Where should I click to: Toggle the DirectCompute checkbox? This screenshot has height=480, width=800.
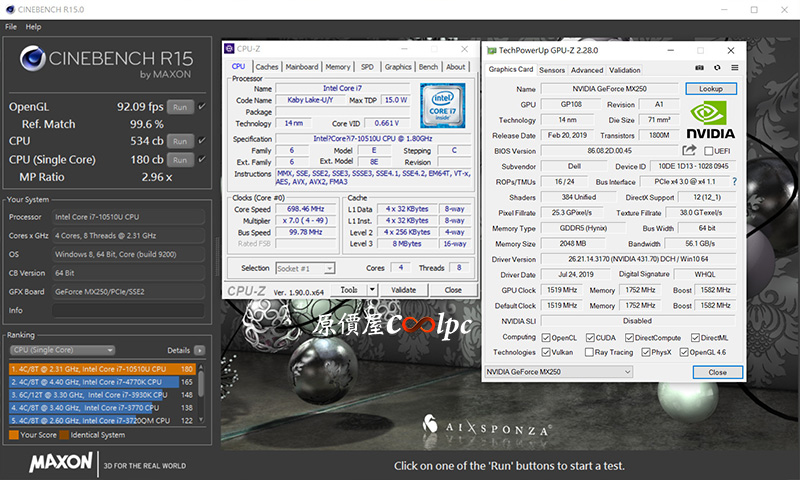[629, 338]
